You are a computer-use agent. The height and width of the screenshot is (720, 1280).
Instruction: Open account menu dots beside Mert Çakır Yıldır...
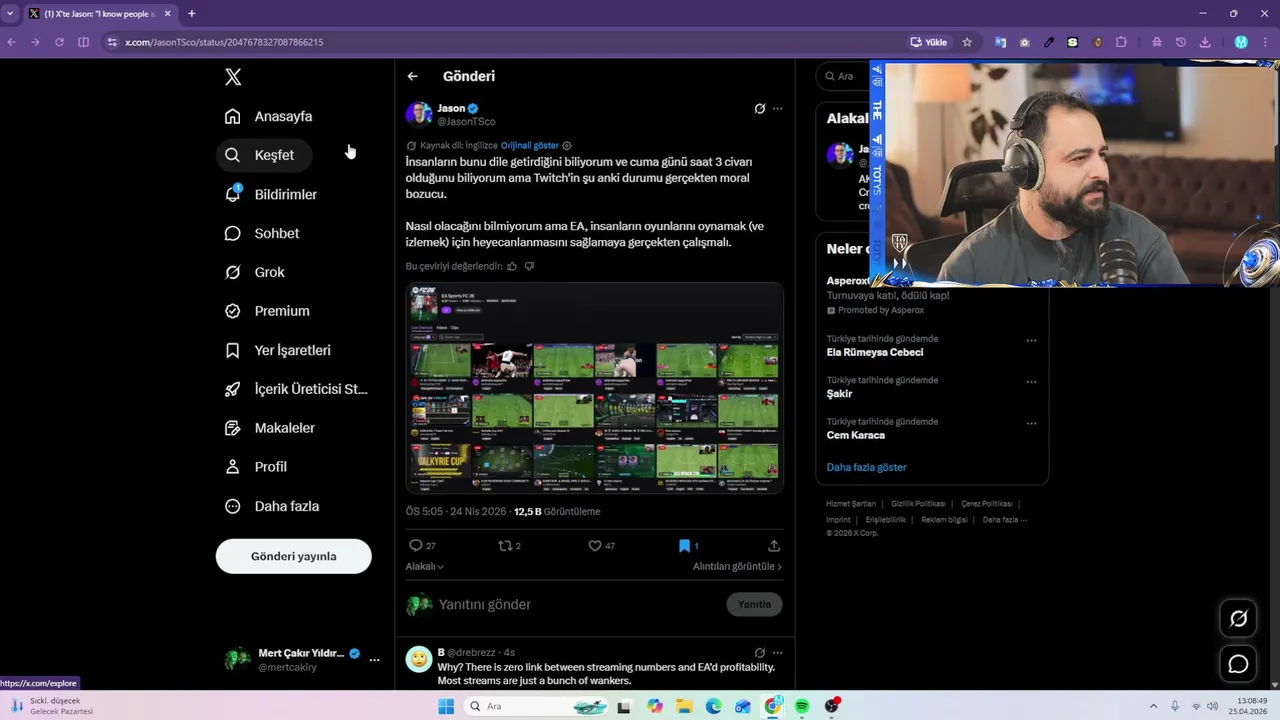tap(374, 660)
